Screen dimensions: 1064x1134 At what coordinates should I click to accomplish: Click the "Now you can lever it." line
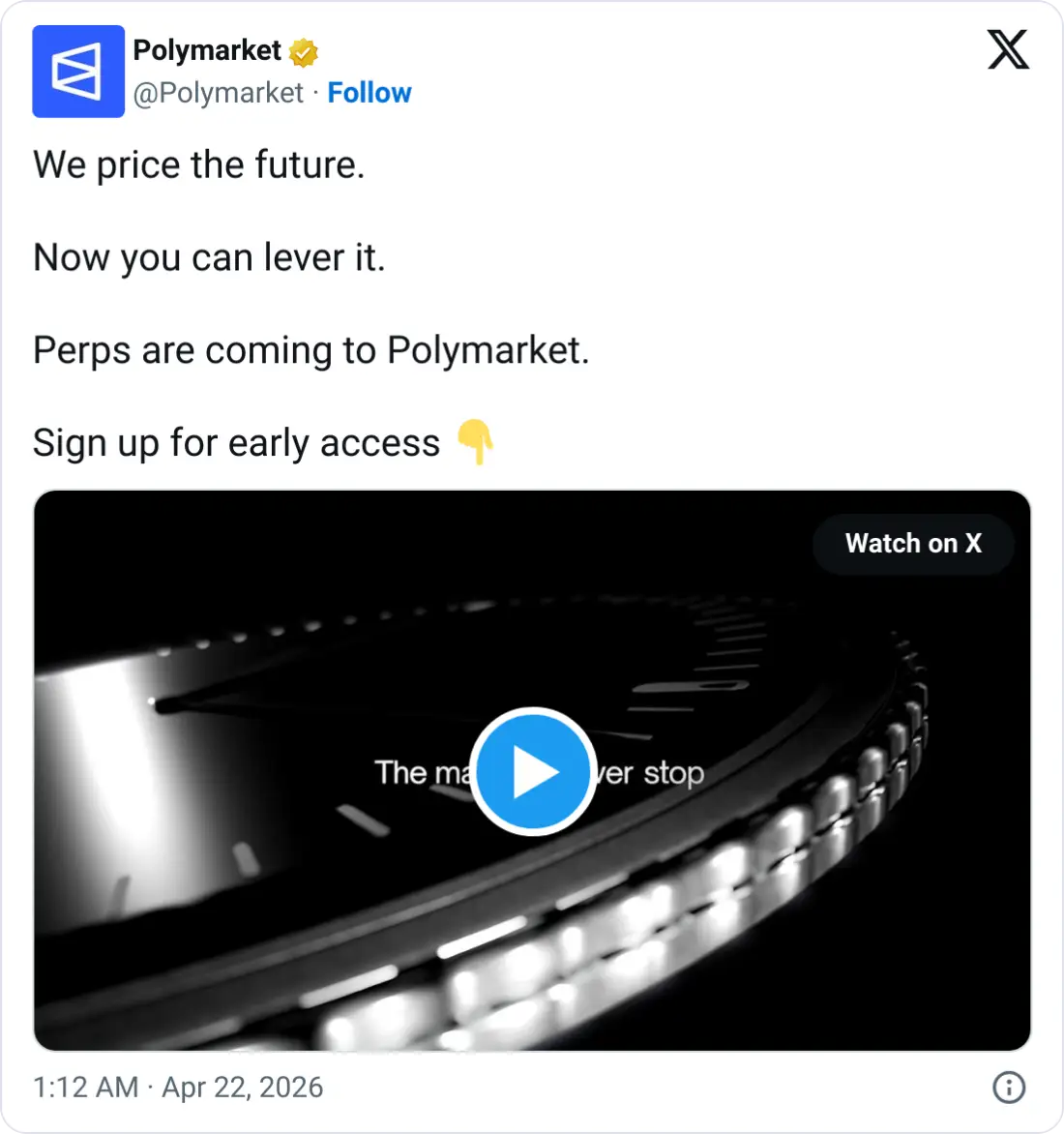[209, 257]
